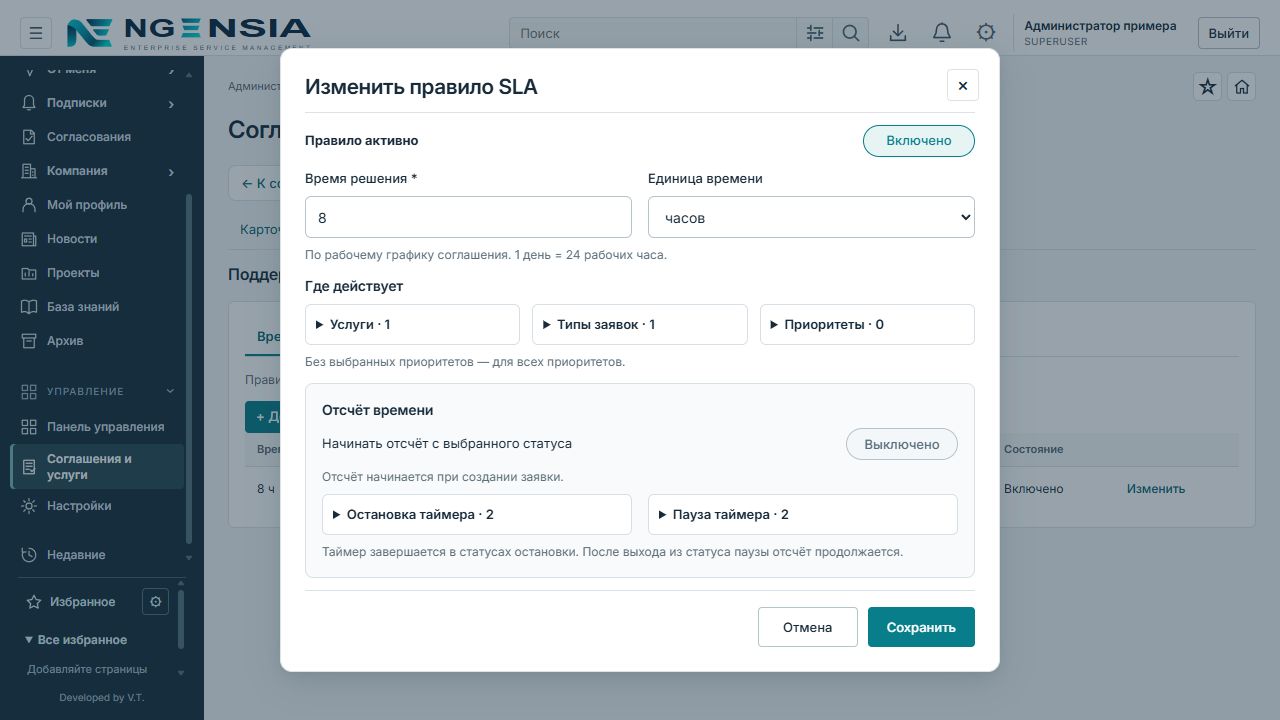Image resolution: width=1280 pixels, height=720 pixels.
Task: Open notifications bell
Action: click(942, 33)
